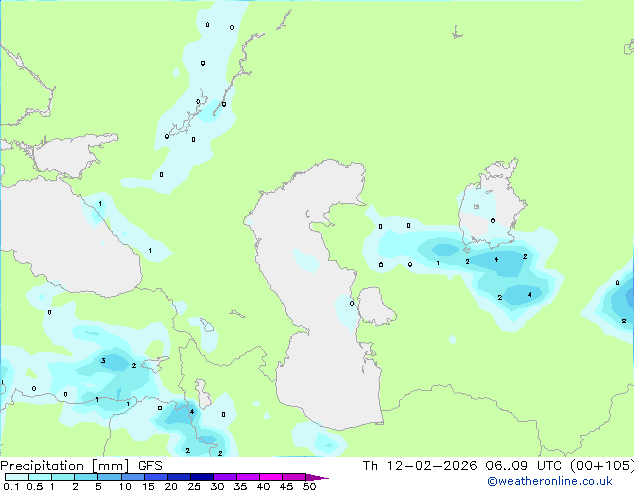This screenshot has height=490, width=634.
Task: Click the '0.1' legend scale value
Action: click(11, 486)
